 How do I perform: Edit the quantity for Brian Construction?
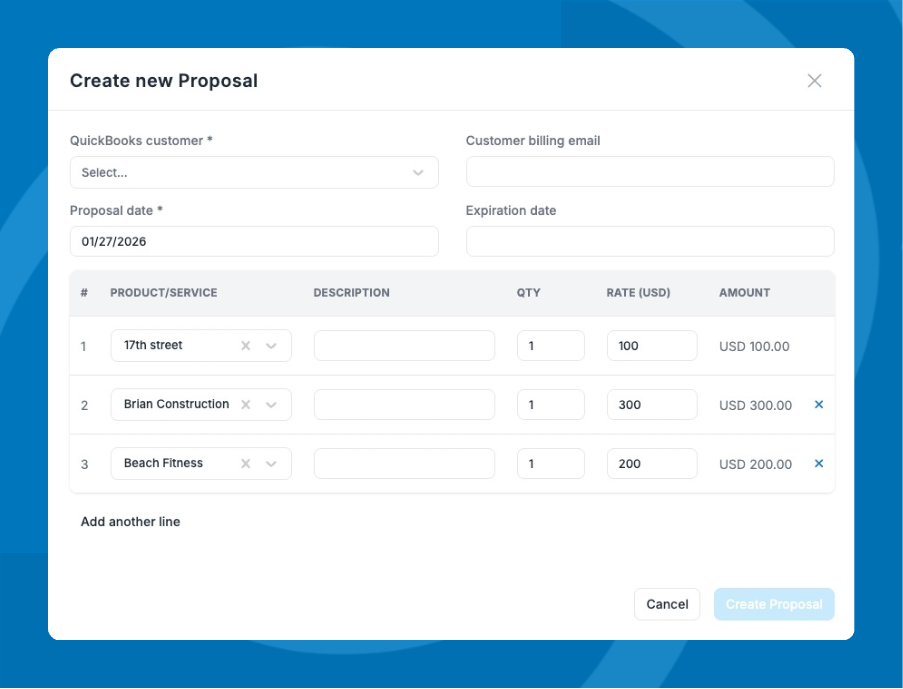pos(550,405)
